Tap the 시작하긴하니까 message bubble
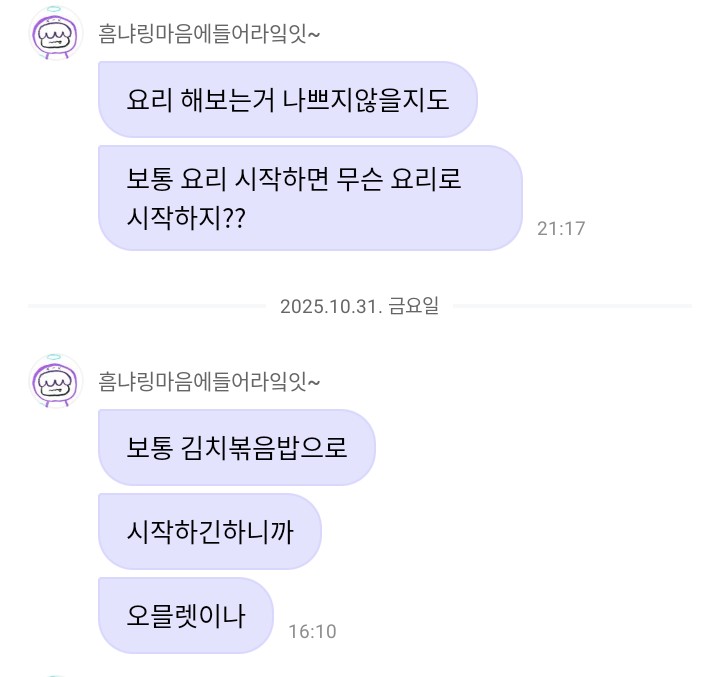The height and width of the screenshot is (677, 720). (210, 531)
